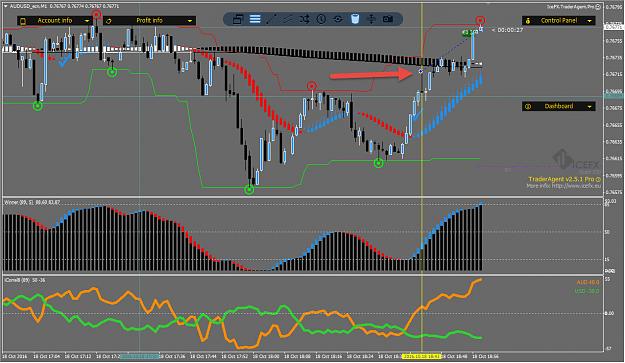Click the shuffle arrows toolbar icon

point(305,19)
